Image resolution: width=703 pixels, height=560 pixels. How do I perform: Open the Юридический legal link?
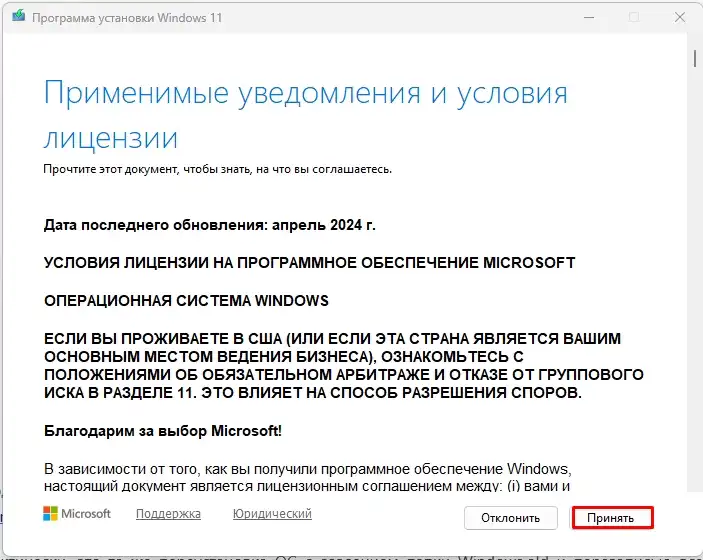(272, 514)
